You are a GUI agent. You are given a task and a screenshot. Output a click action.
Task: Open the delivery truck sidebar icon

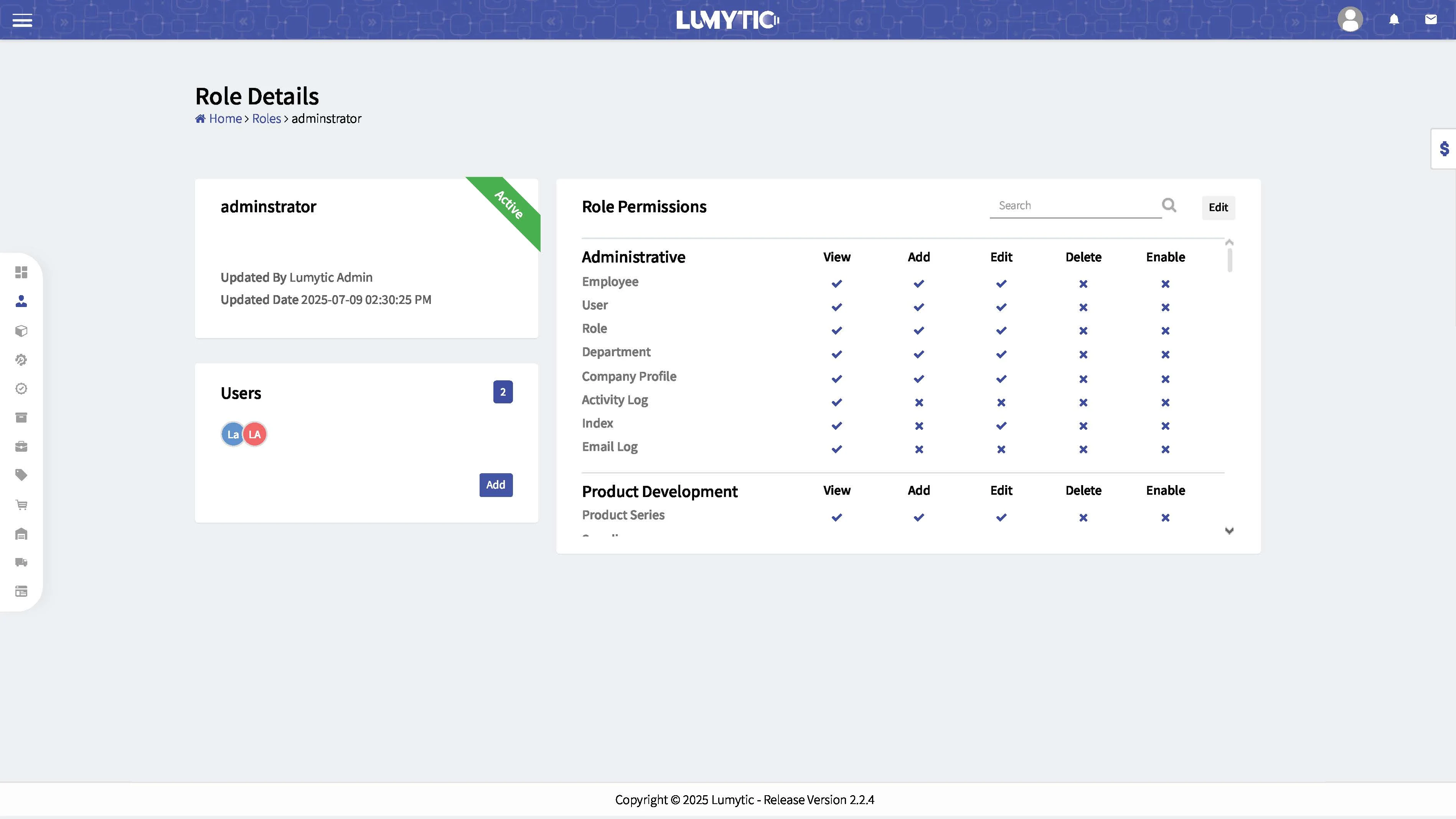coord(21,562)
